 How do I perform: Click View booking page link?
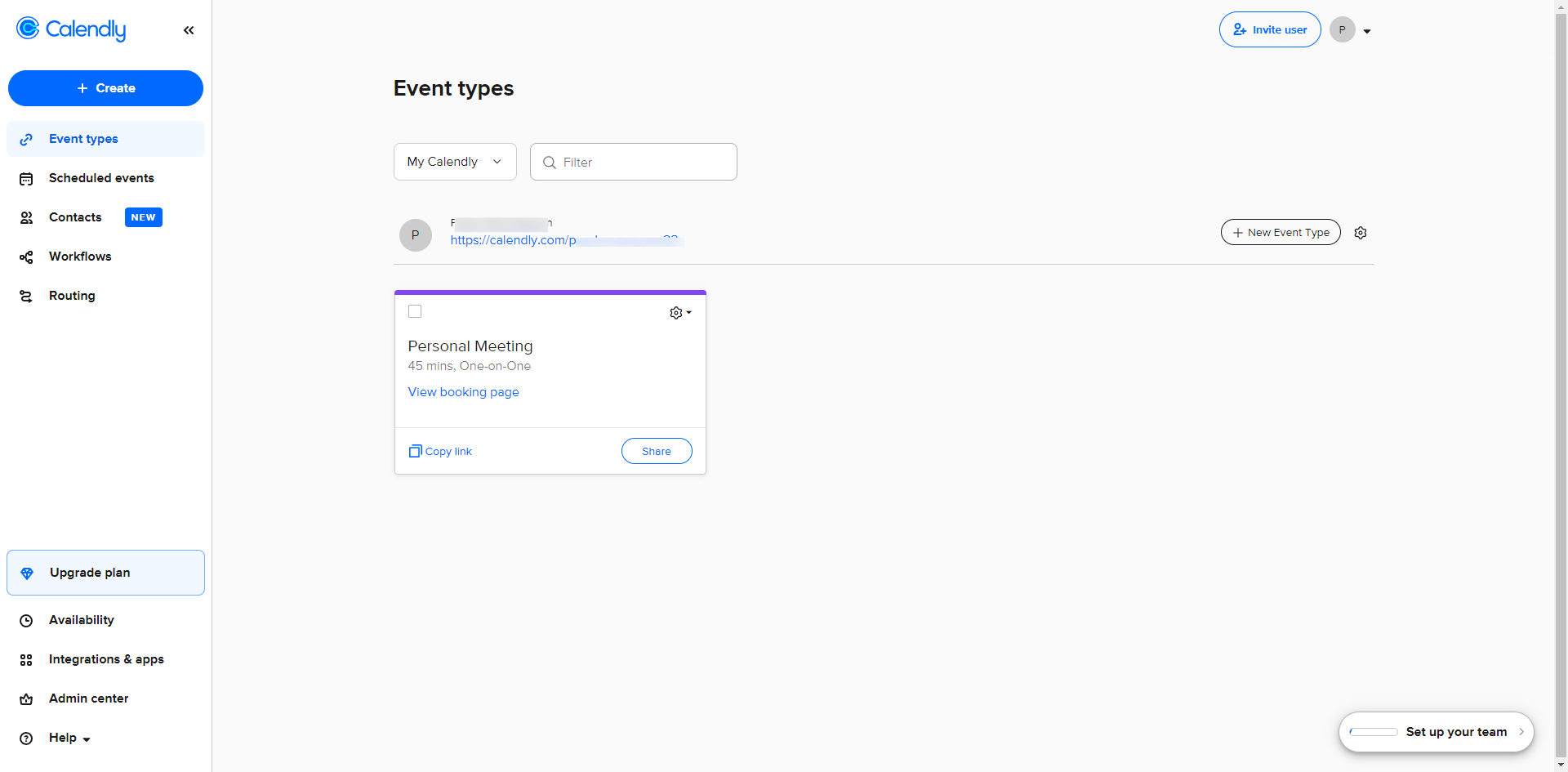(463, 392)
